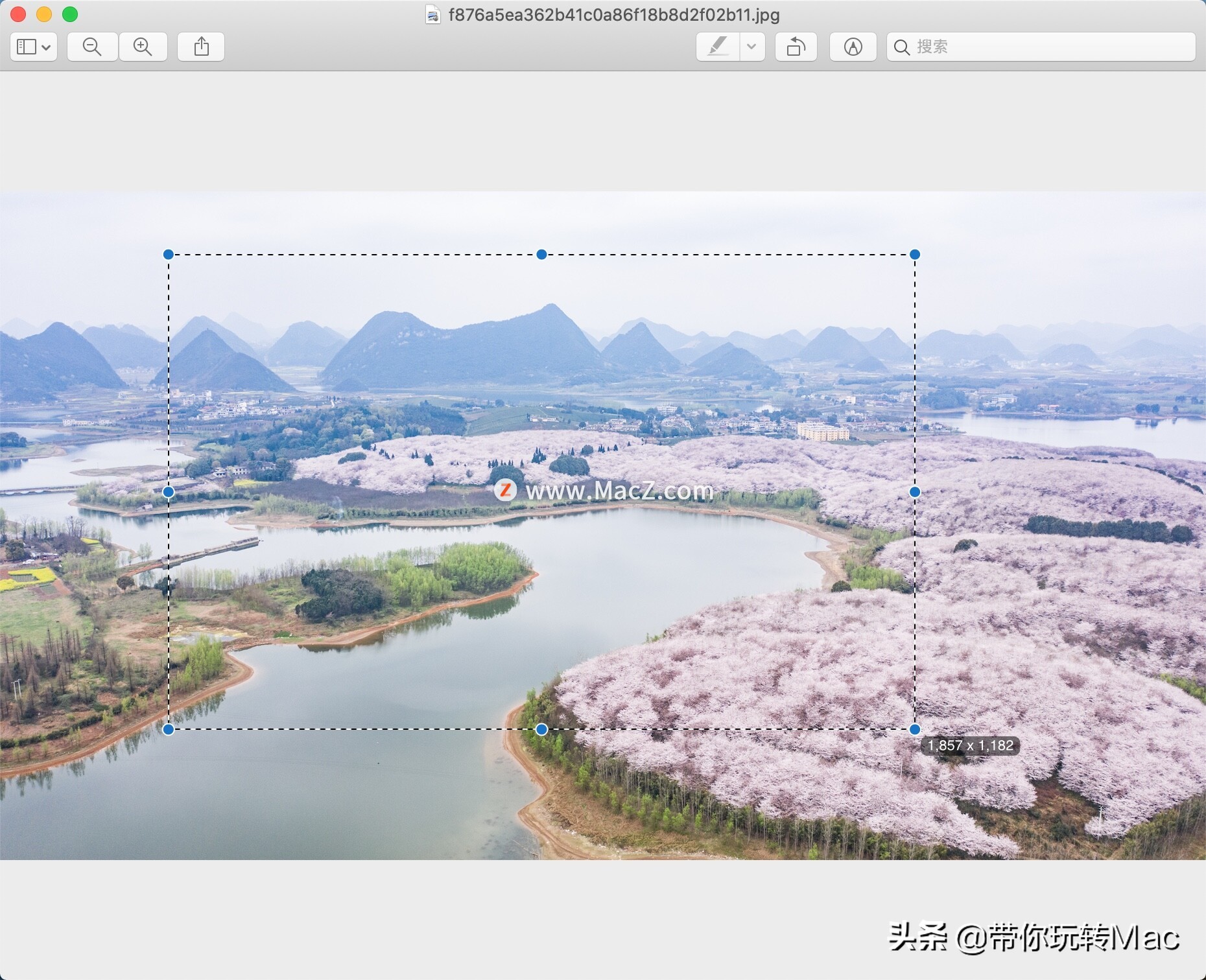Open the Share menu
The image size is (1206, 980).
click(x=201, y=46)
